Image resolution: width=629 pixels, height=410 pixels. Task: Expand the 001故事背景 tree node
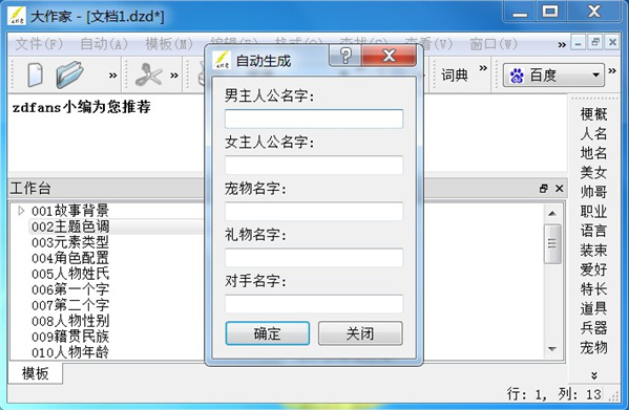[x=21, y=211]
